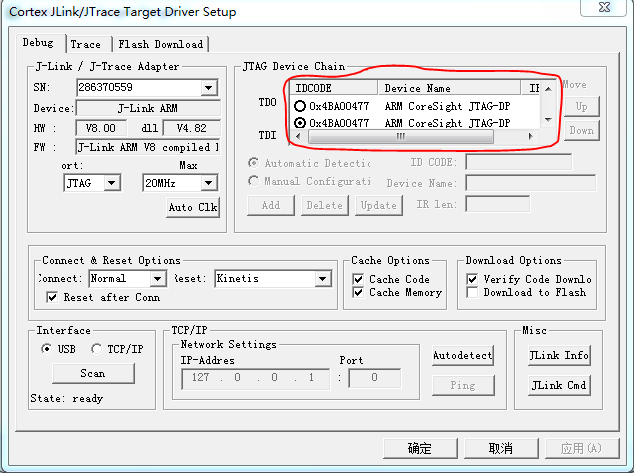This screenshot has width=634, height=473.
Task: Click the Port number field
Action: (x=375, y=378)
